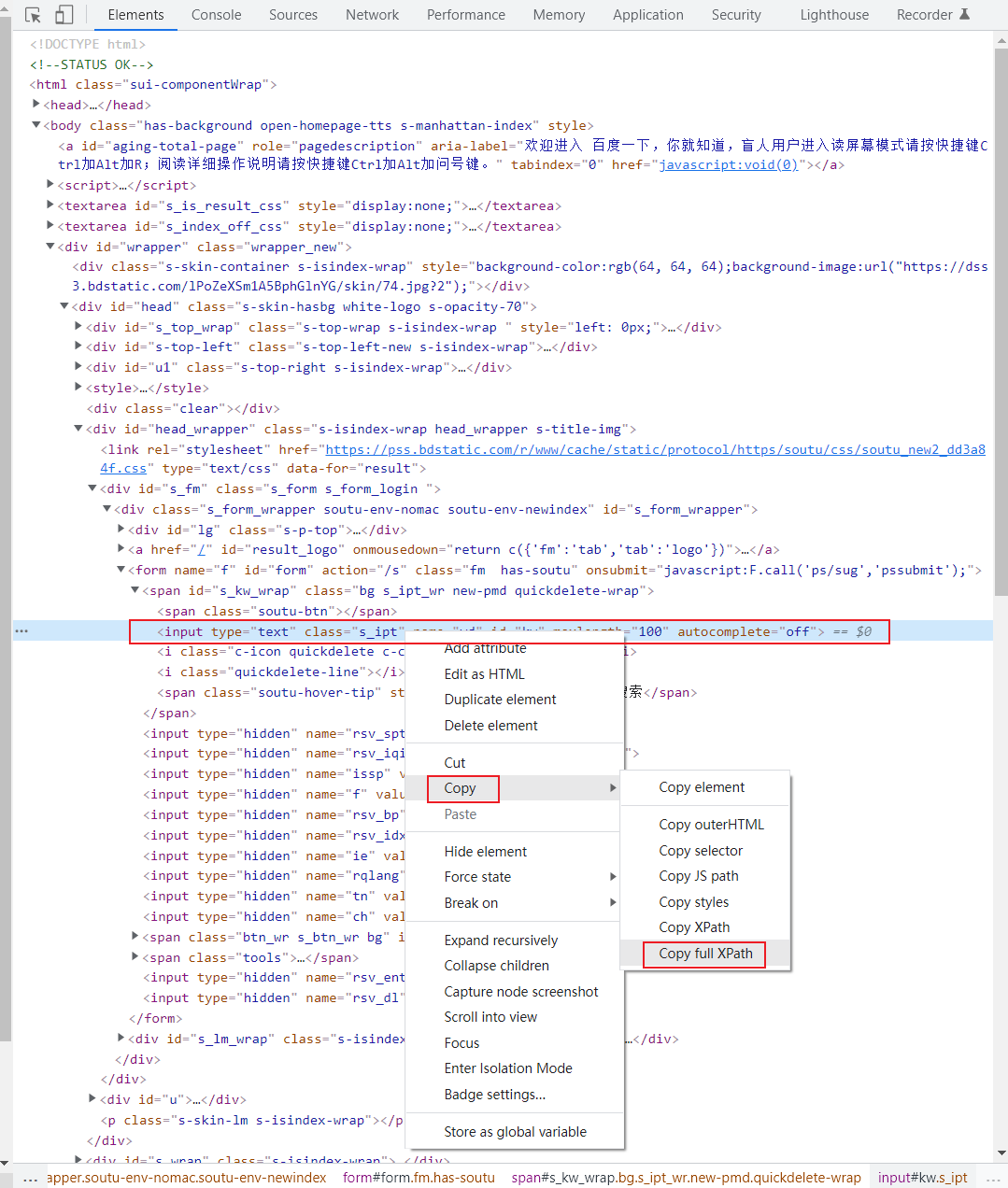Click the Recorder flask icon
Image resolution: width=1008 pixels, height=1188 pixels.
click(x=965, y=14)
